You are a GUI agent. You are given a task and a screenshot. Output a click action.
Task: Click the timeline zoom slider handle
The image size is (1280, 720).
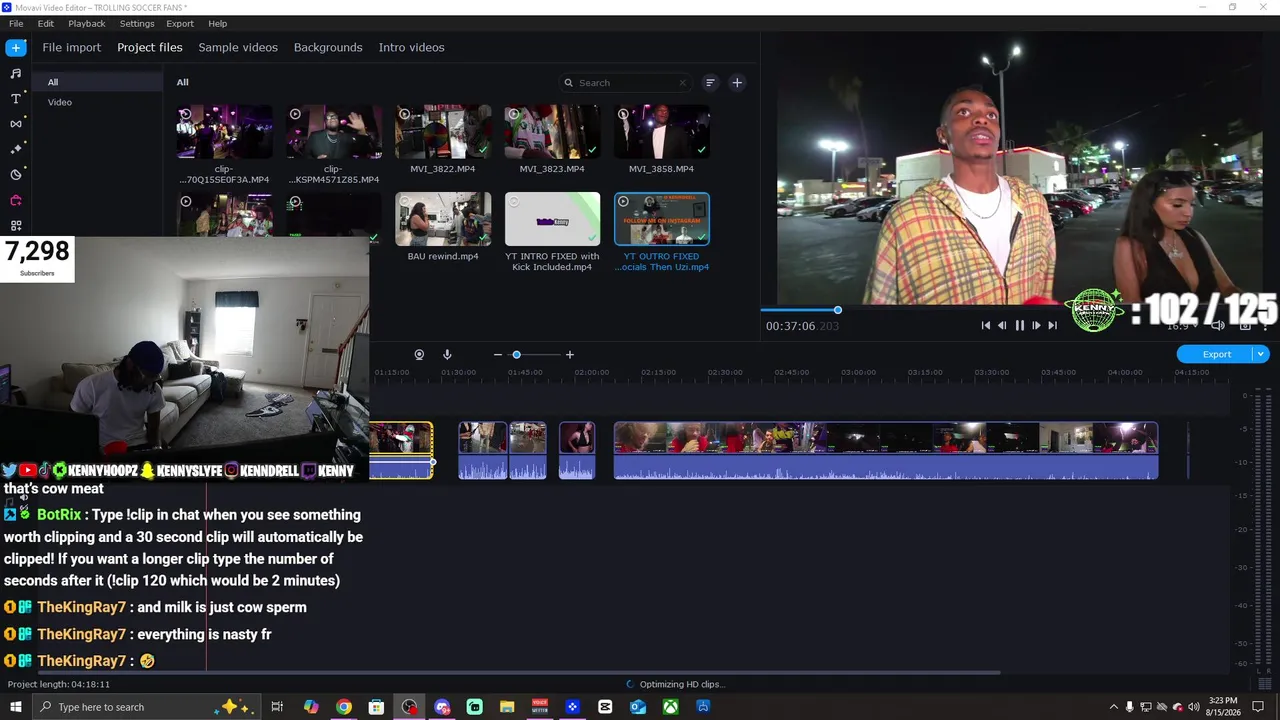(x=517, y=355)
